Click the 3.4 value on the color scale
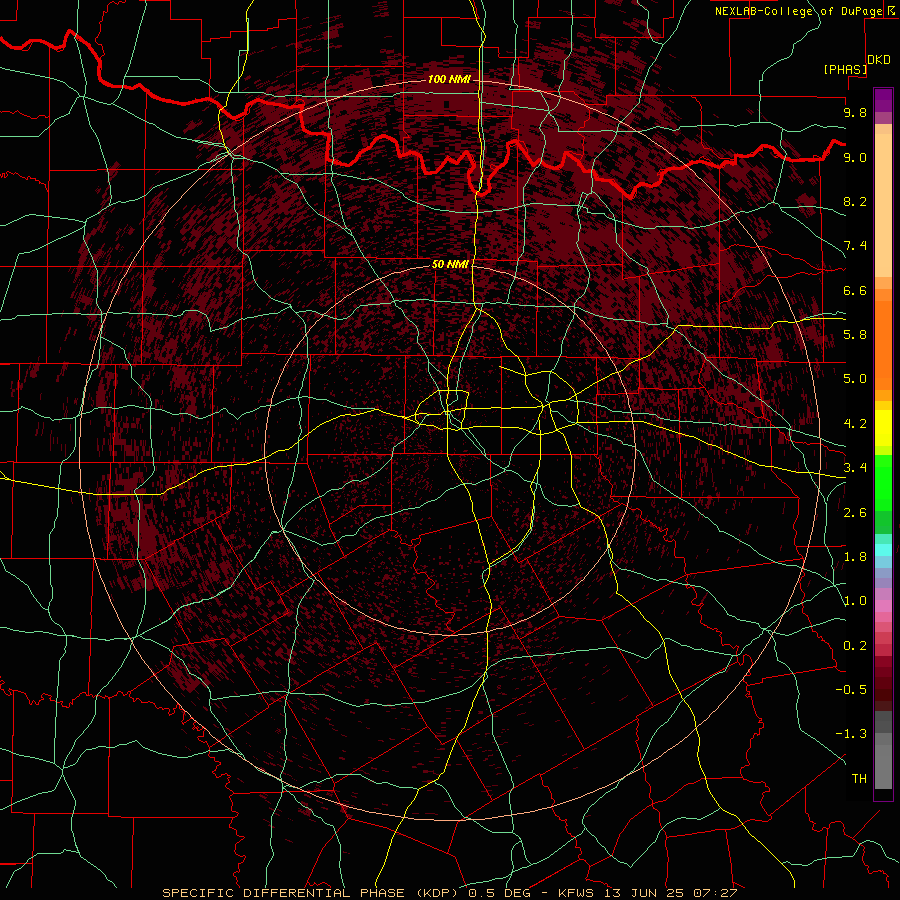This screenshot has width=900, height=900. click(x=855, y=468)
